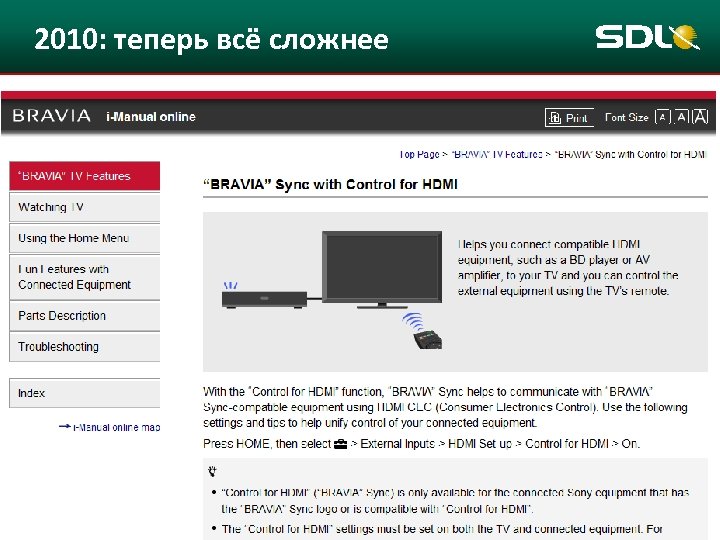
Task: Open Fun Features with Connected Equipment
Action: tap(84, 277)
